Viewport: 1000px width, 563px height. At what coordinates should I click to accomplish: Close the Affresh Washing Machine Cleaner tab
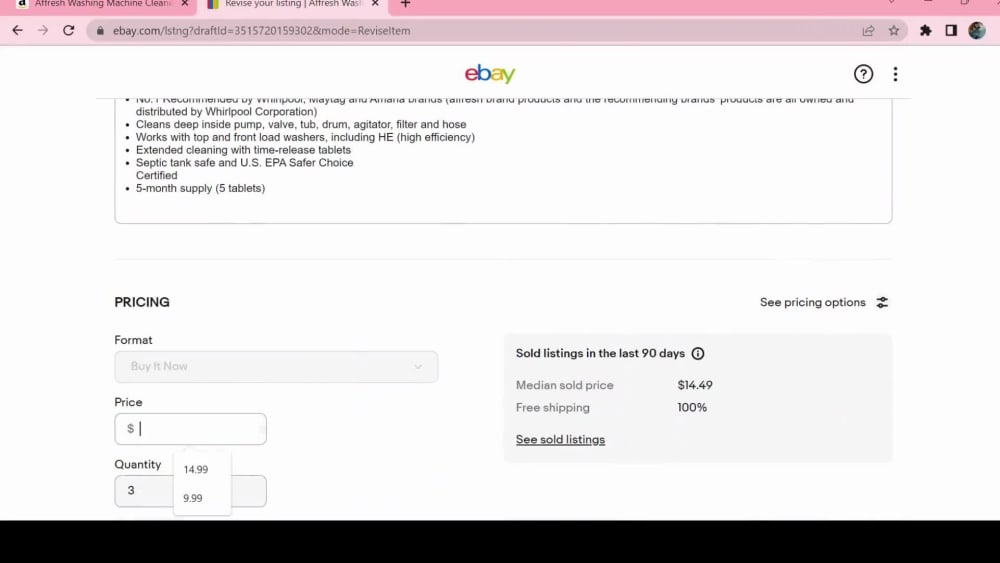click(184, 4)
